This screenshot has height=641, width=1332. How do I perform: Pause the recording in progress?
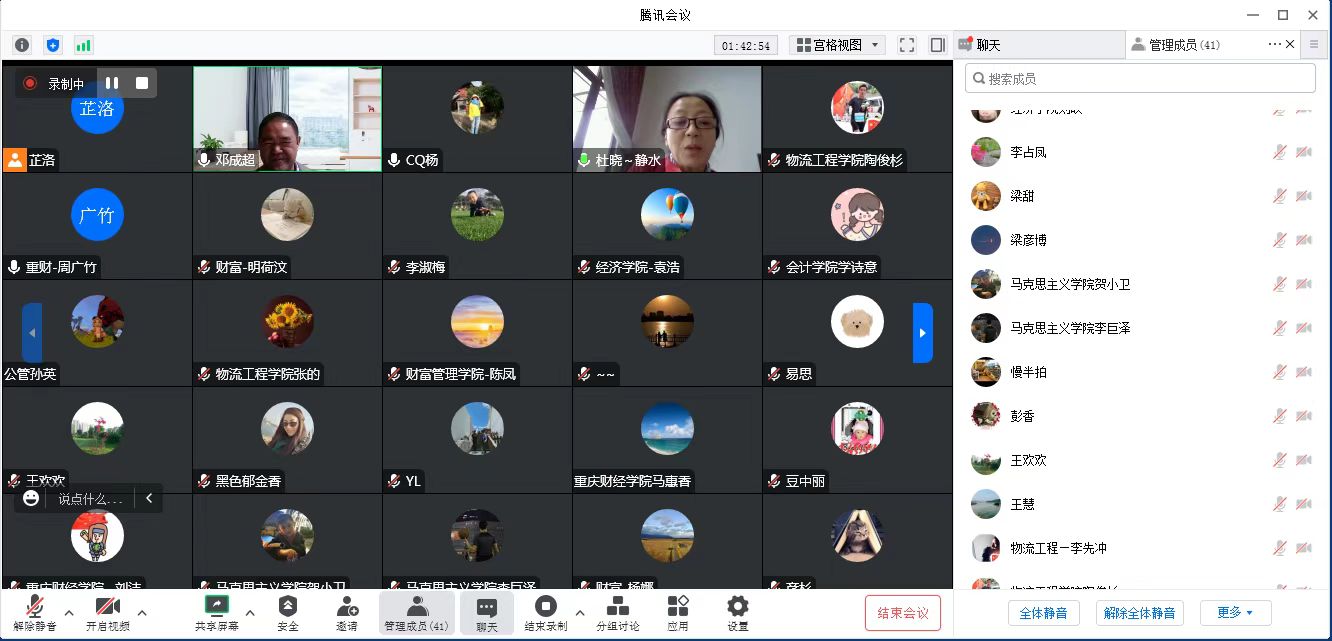click(112, 84)
